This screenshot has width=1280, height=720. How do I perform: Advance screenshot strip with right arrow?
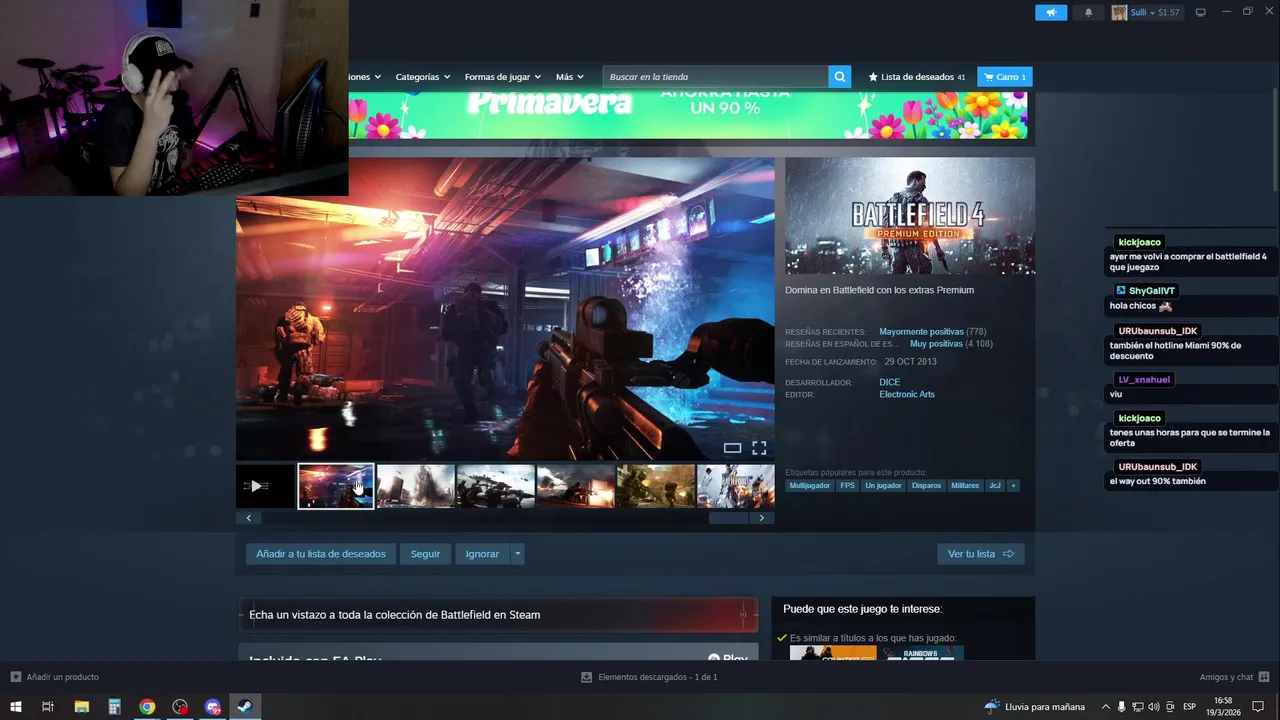coord(761,518)
